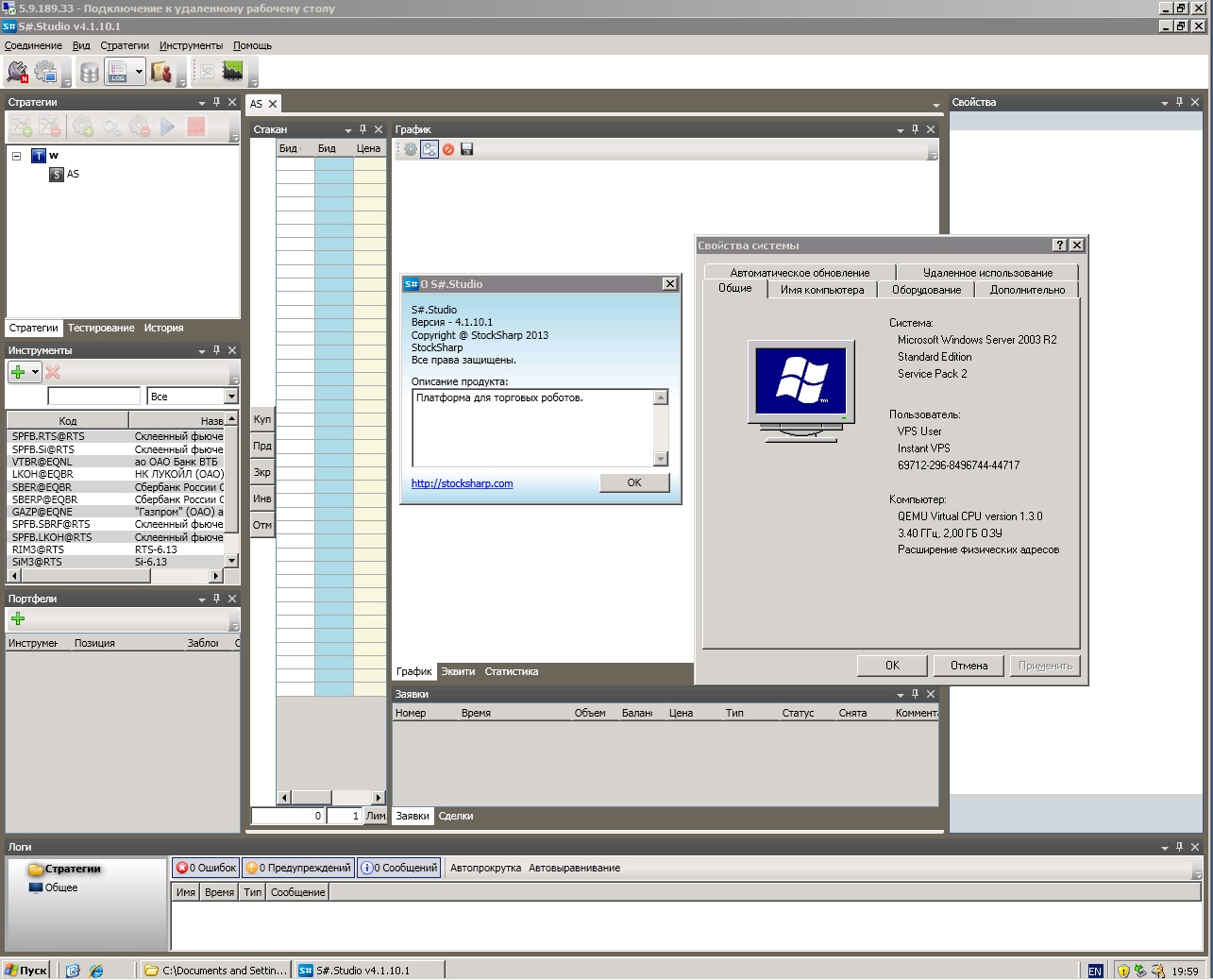The image size is (1213, 980).
Task: Open Имя компьютера tab in system properties
Action: point(822,290)
